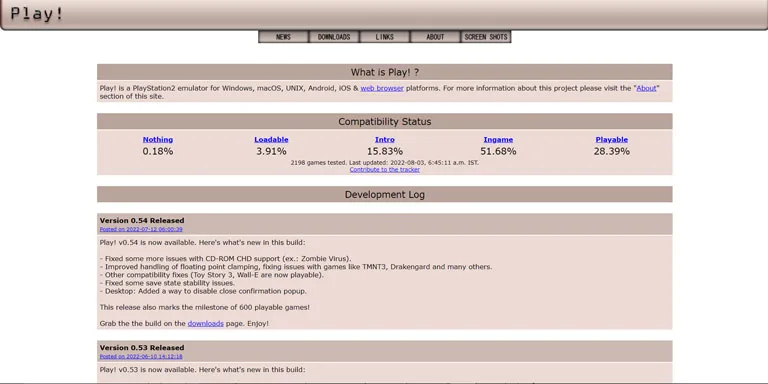
Task: Open the Ingame compatibility category
Action: point(498,140)
